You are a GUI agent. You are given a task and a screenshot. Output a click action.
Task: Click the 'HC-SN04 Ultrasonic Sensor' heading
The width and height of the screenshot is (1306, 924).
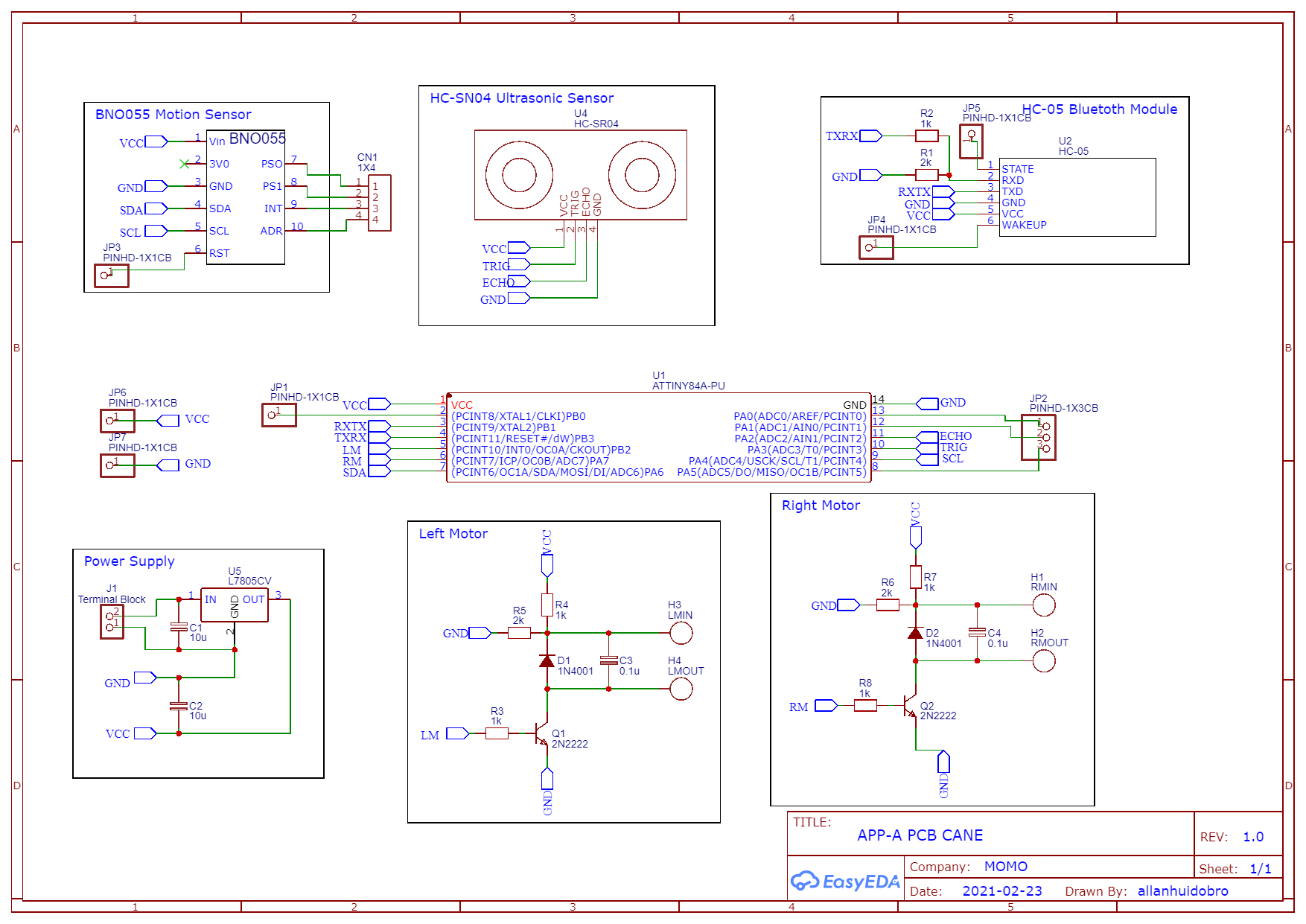[522, 98]
